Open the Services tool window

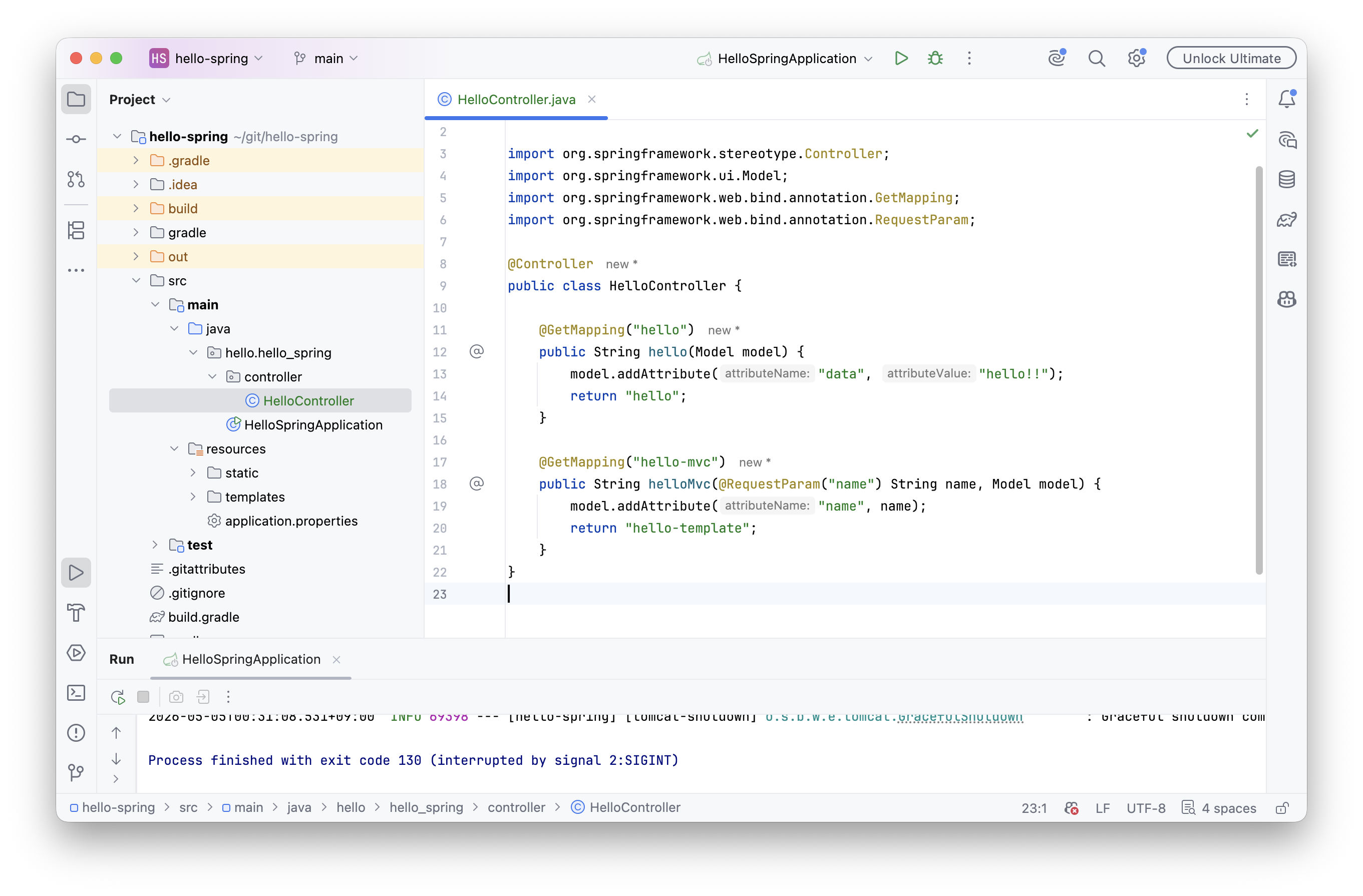pos(76,653)
